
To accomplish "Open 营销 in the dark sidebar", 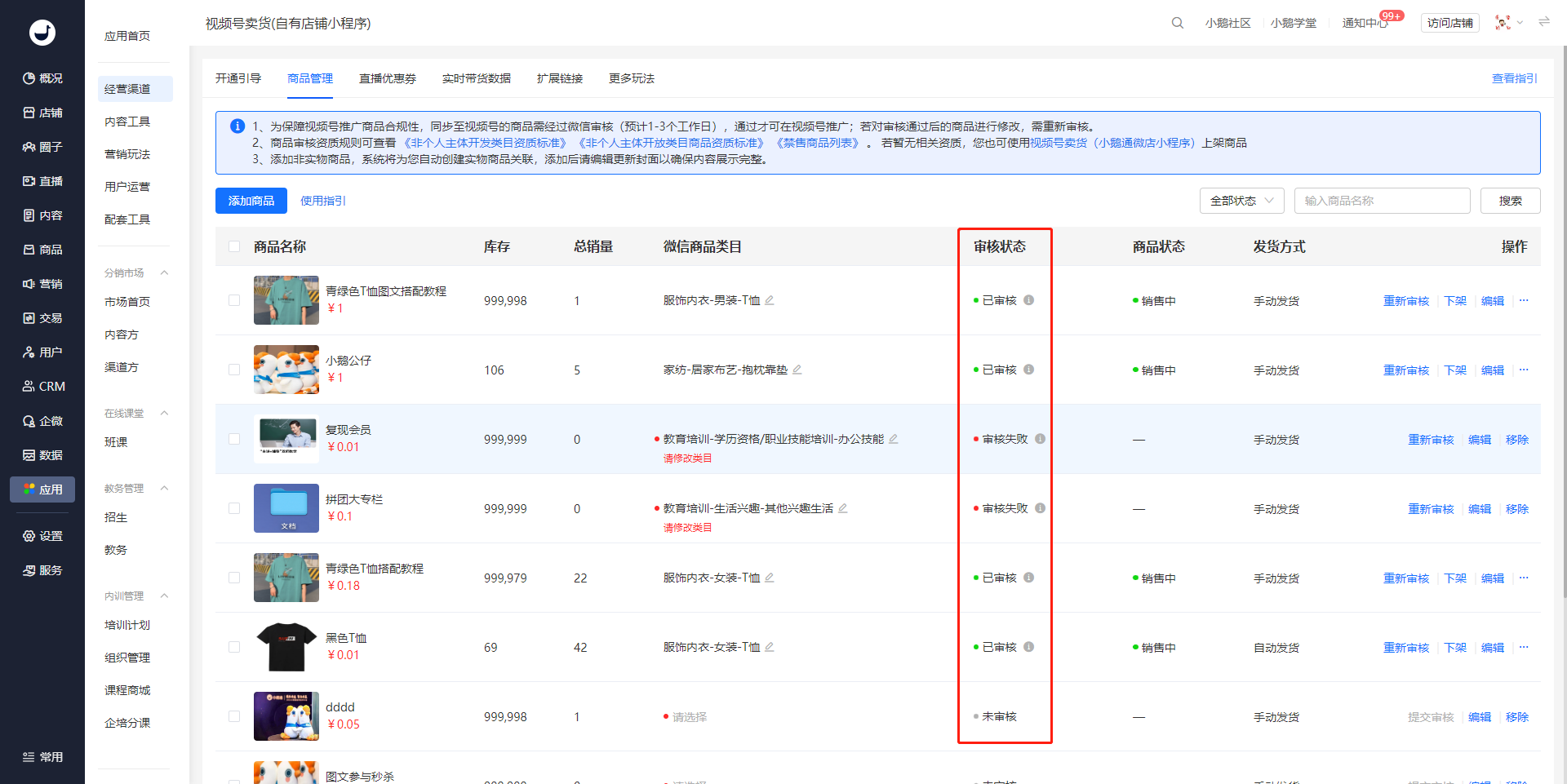I will coord(42,284).
